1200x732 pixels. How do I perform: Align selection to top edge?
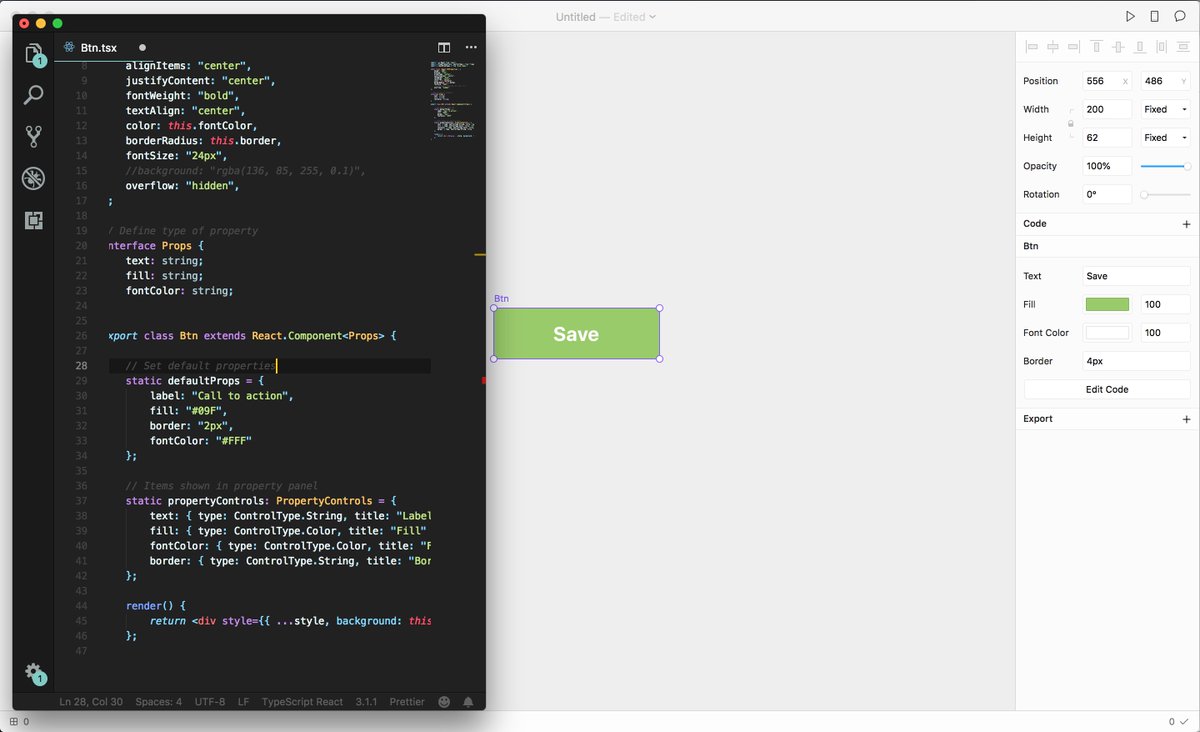click(1096, 46)
